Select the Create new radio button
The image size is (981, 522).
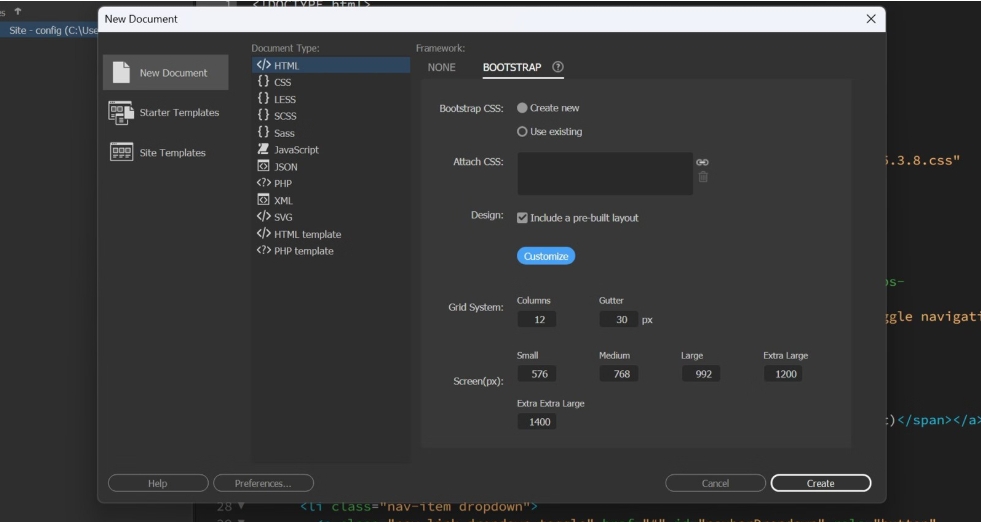(522, 108)
